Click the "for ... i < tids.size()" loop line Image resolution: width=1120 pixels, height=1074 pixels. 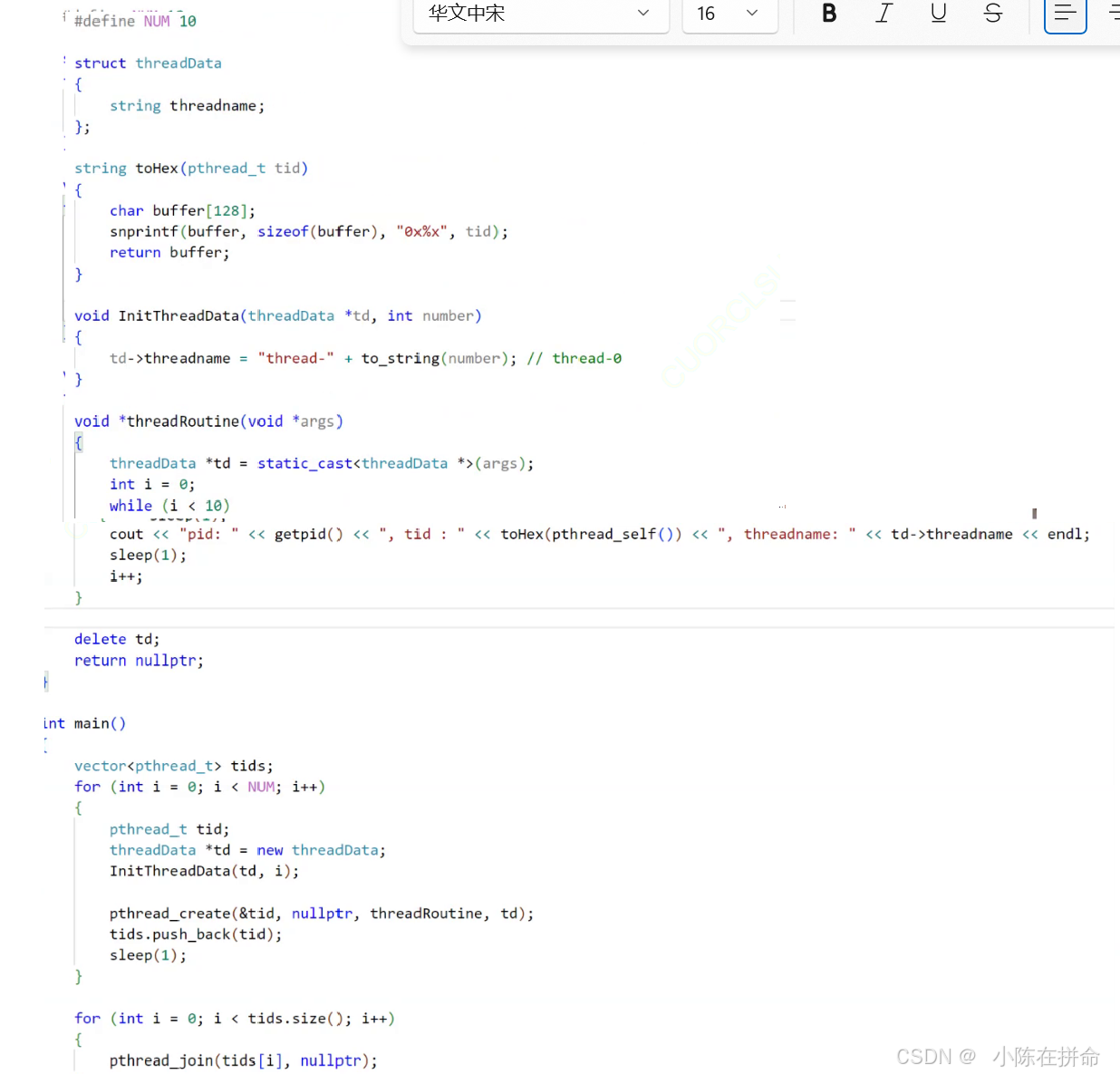[235, 1019]
